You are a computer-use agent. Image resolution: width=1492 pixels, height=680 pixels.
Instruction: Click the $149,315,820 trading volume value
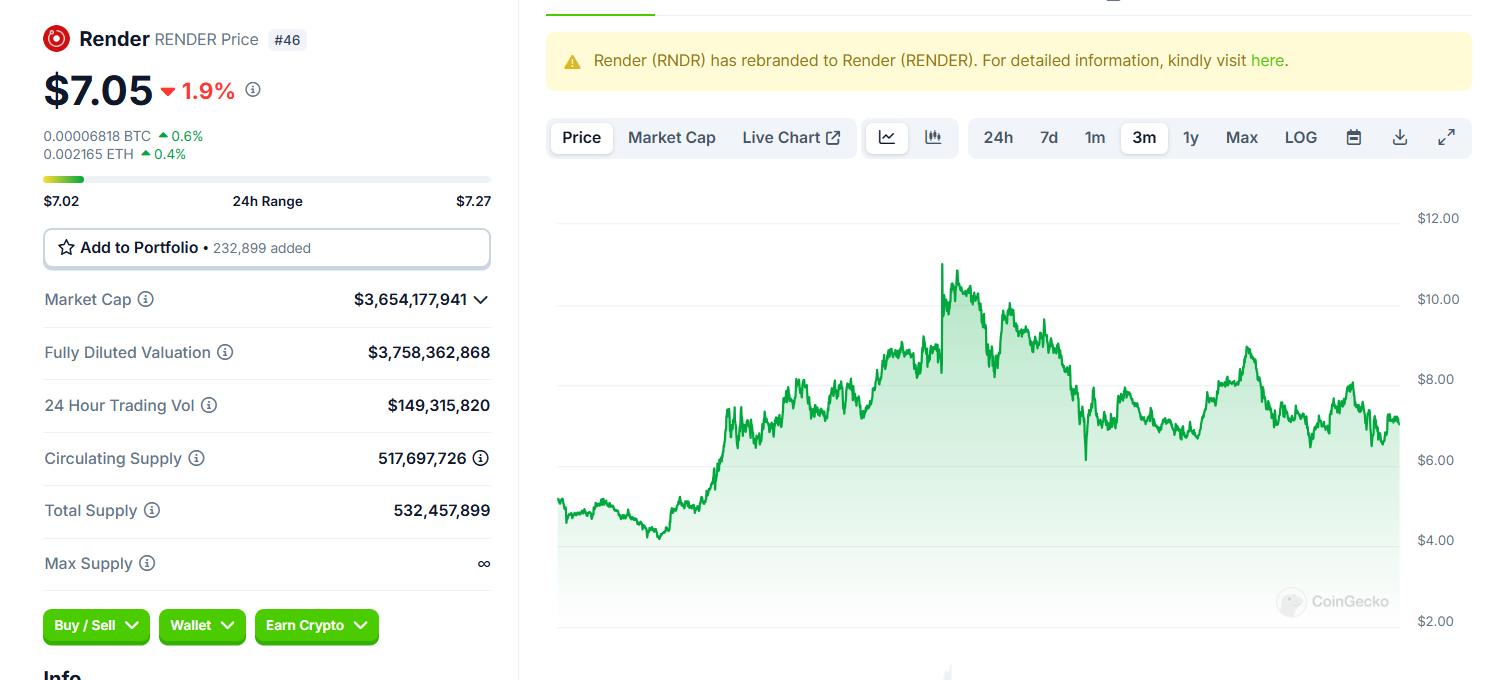pyautogui.click(x=439, y=405)
